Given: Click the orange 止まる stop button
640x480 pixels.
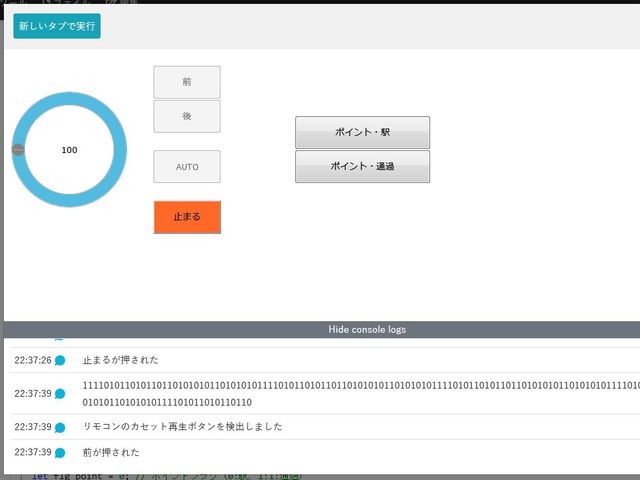Looking at the screenshot, I should coord(187,217).
